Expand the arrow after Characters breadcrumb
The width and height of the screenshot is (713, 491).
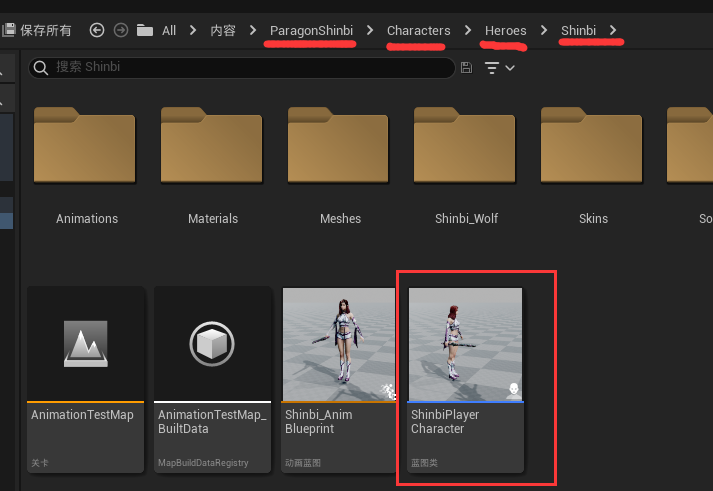pyautogui.click(x=468, y=30)
